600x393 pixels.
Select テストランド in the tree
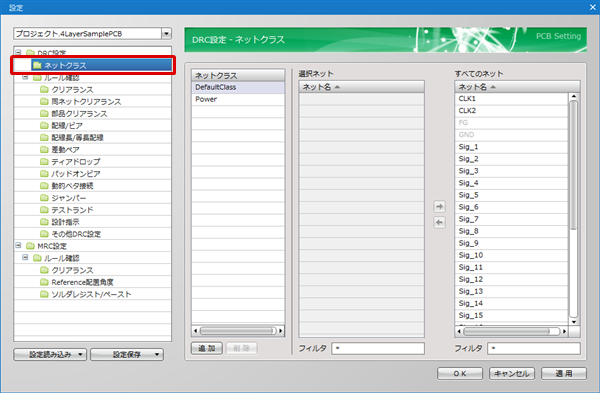tap(72, 210)
